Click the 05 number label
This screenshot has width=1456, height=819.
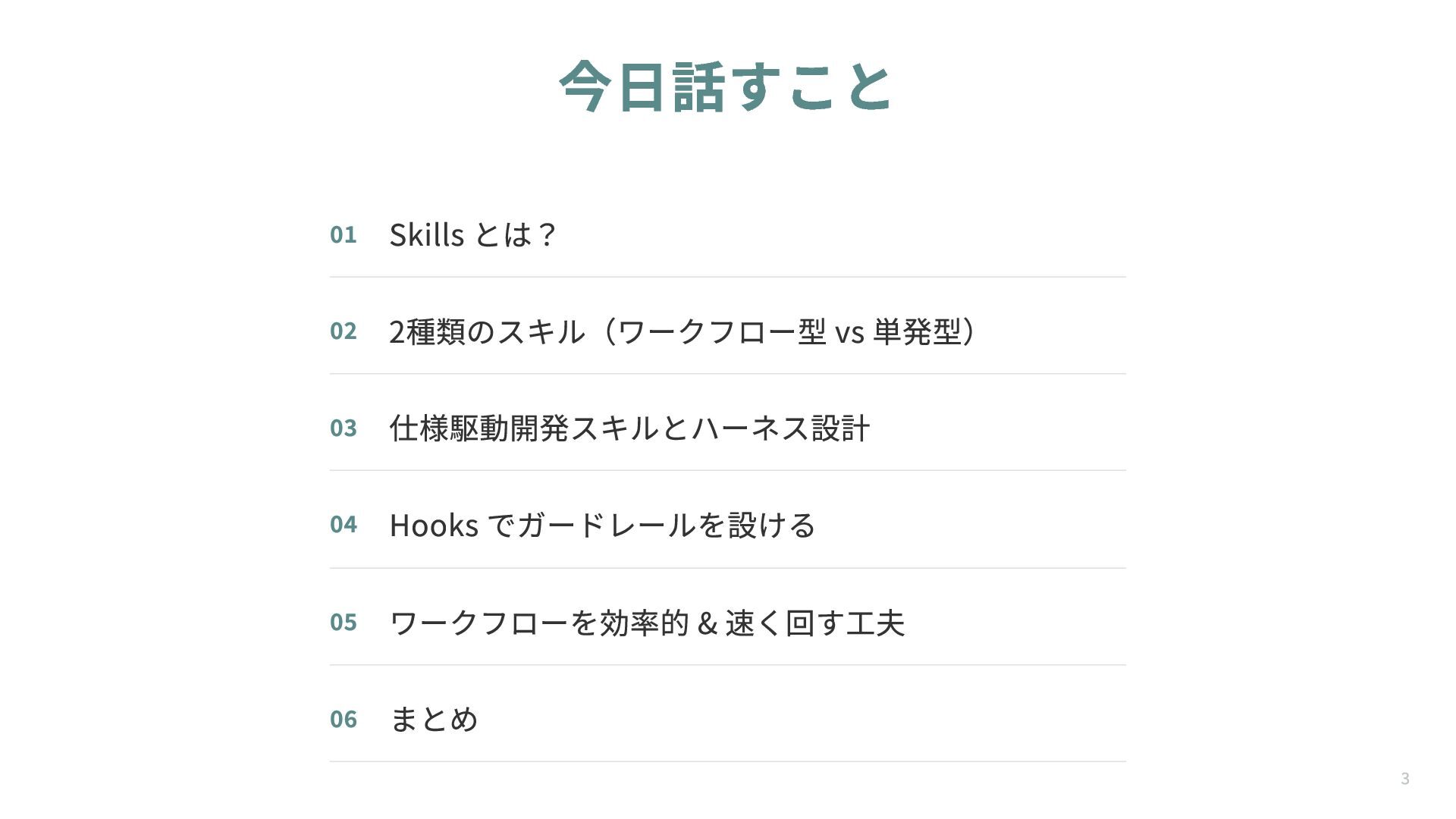(x=343, y=622)
